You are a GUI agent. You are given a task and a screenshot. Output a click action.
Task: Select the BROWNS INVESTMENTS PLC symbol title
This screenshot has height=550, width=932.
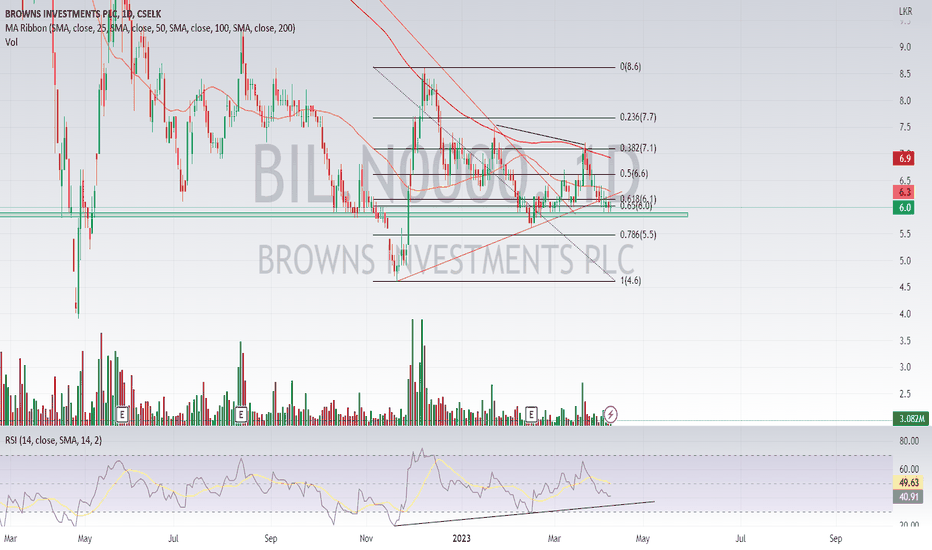(83, 14)
